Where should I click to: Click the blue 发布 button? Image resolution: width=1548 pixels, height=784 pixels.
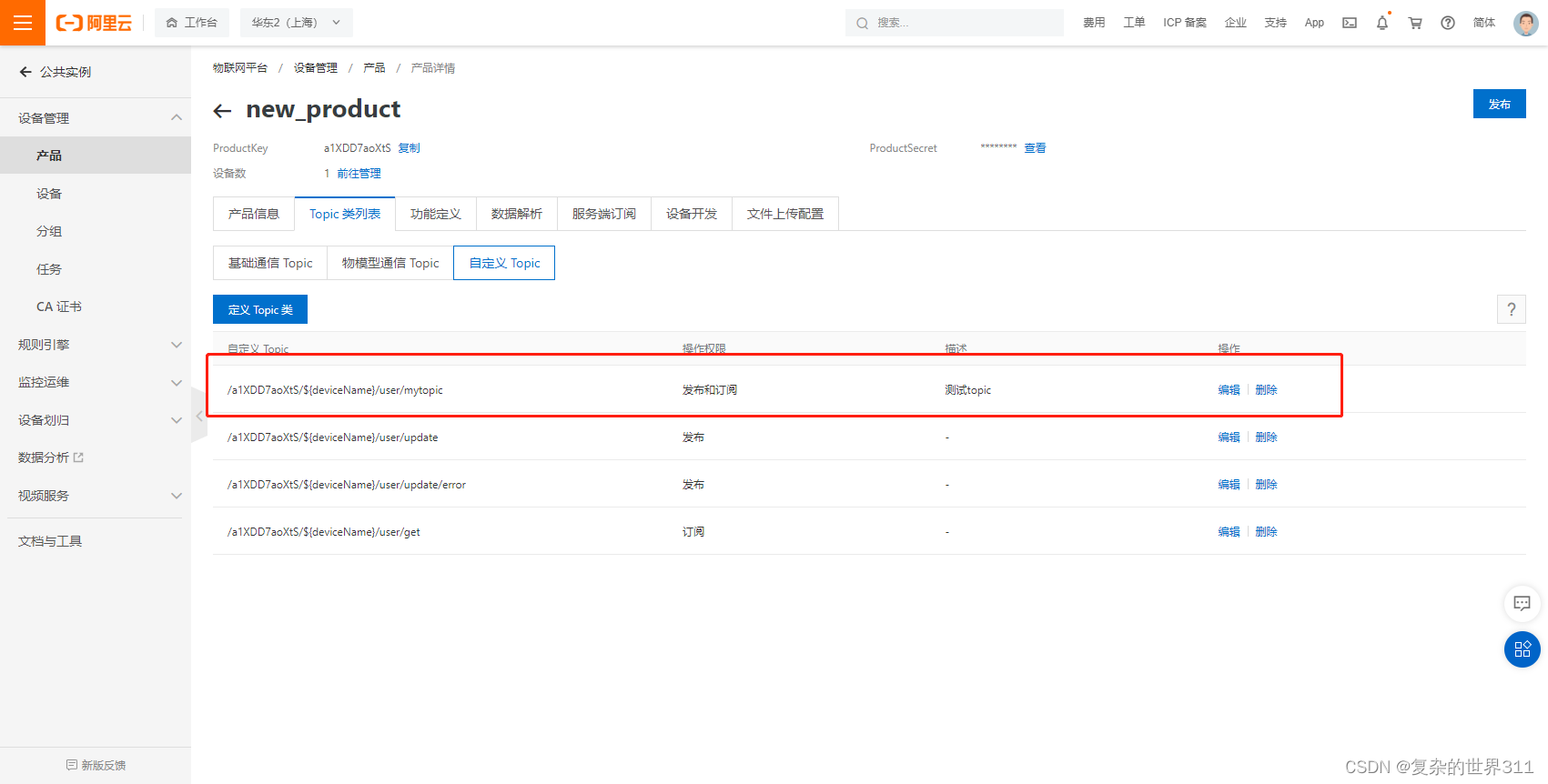click(x=1500, y=104)
